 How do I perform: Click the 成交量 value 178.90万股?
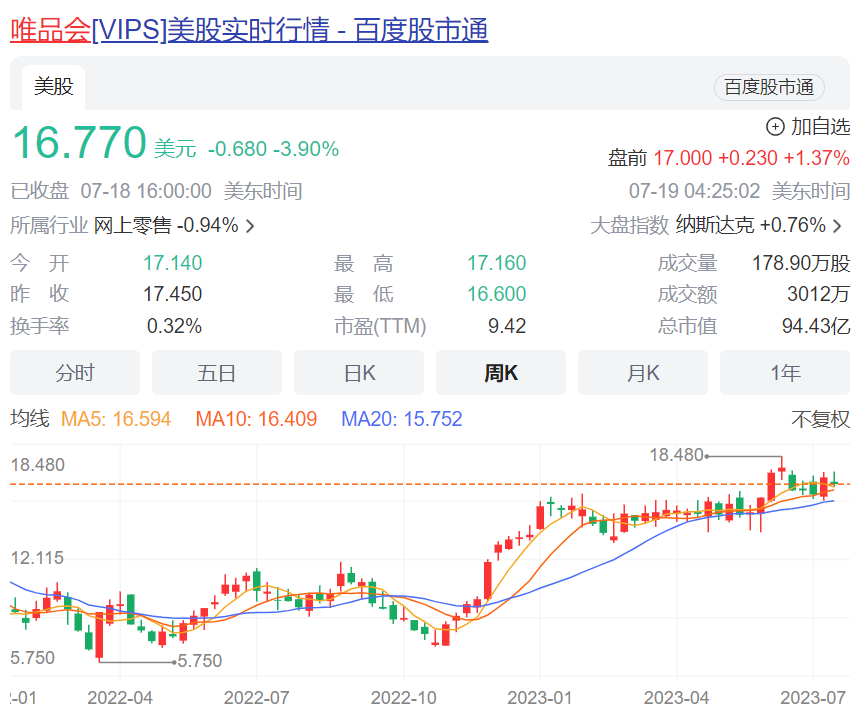[801, 263]
